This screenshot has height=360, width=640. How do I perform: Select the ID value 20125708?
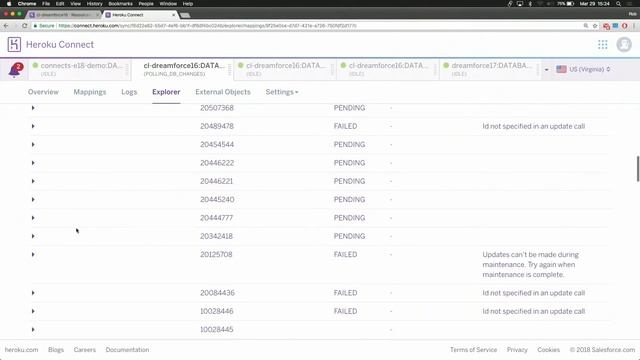pos(216,254)
